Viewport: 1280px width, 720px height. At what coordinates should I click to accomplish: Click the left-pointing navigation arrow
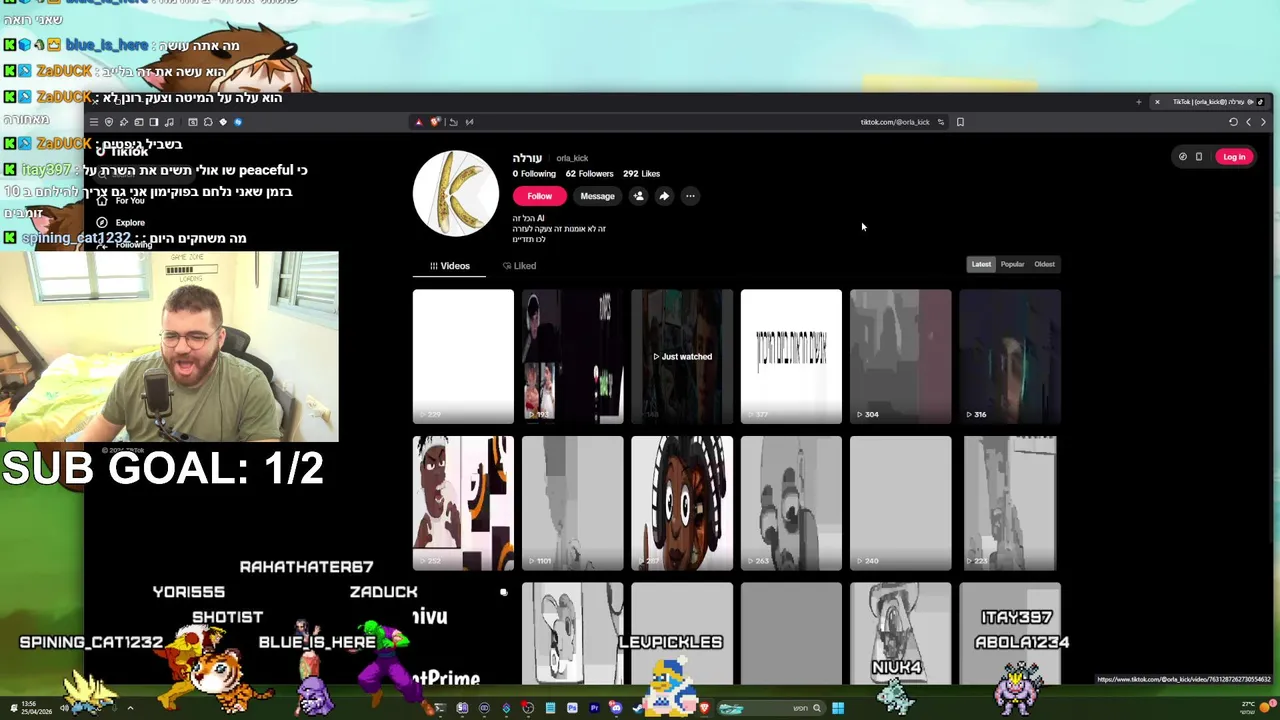click(x=1248, y=122)
